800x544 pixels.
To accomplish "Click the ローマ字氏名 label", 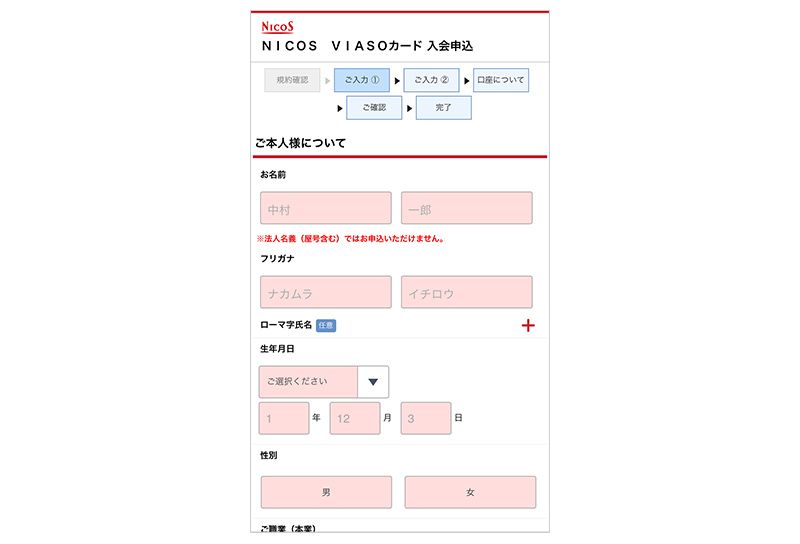I will 286,325.
